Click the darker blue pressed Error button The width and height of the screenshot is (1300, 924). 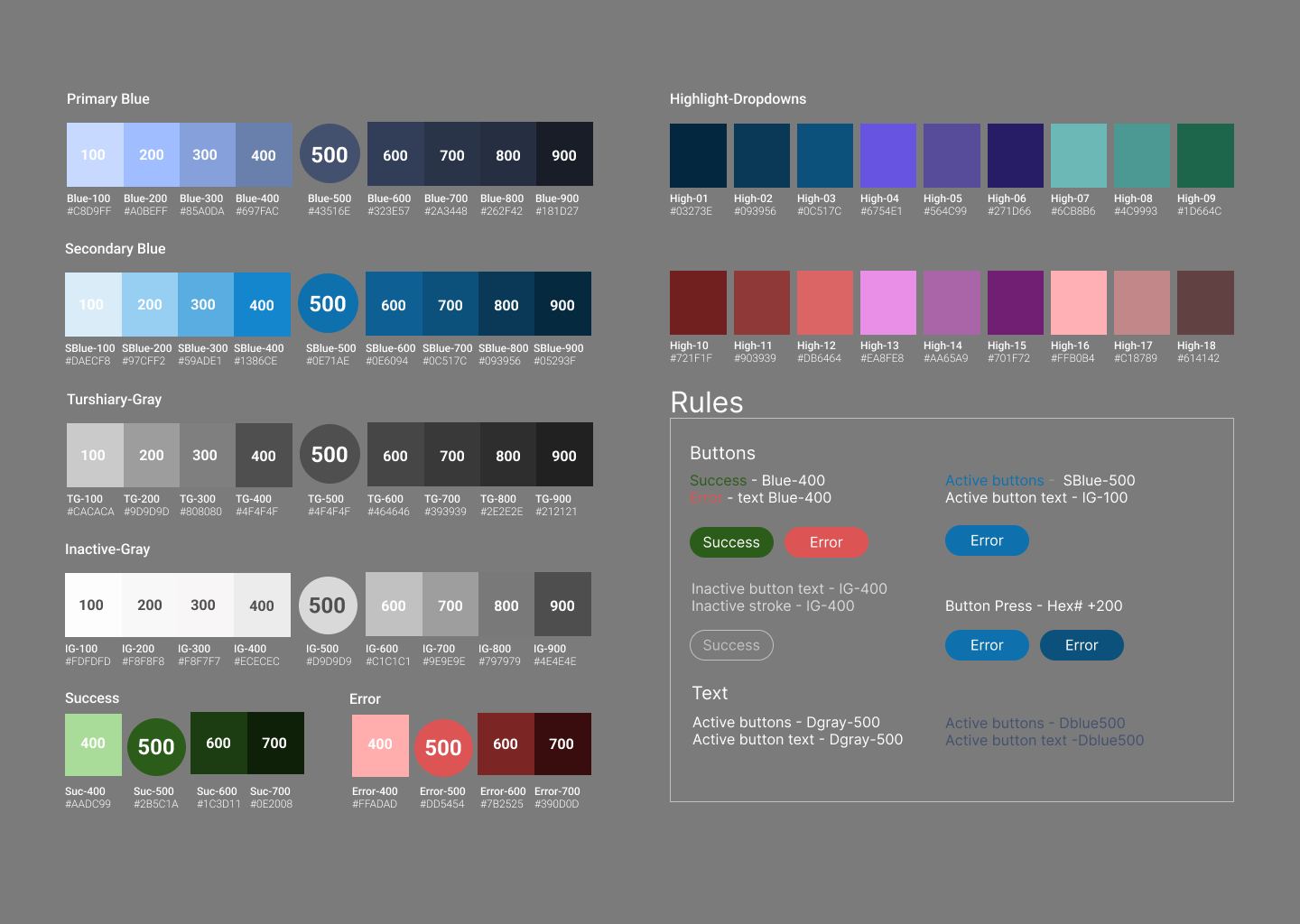[1082, 645]
